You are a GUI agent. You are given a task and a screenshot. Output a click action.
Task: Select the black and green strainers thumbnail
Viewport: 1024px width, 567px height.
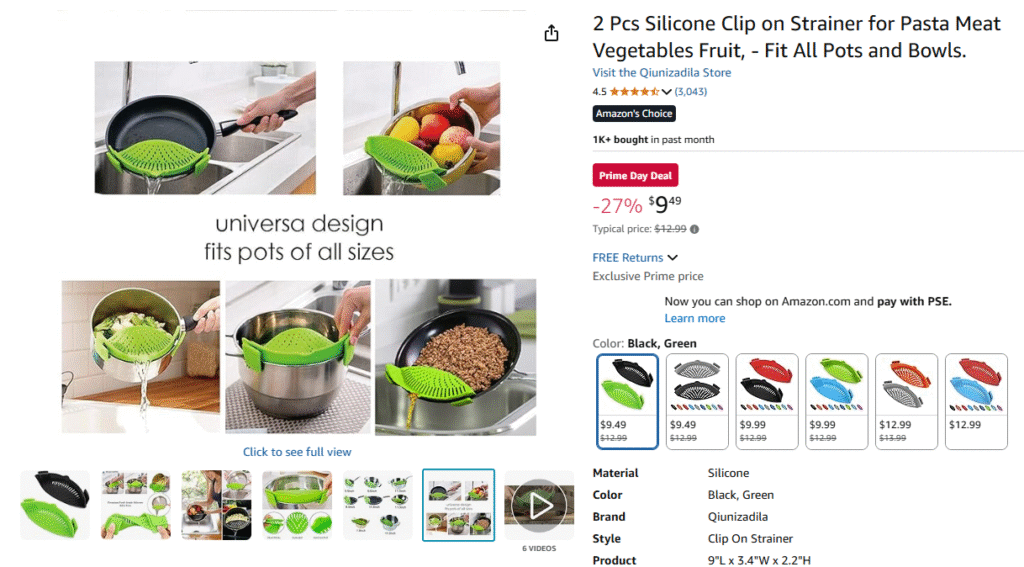point(55,505)
